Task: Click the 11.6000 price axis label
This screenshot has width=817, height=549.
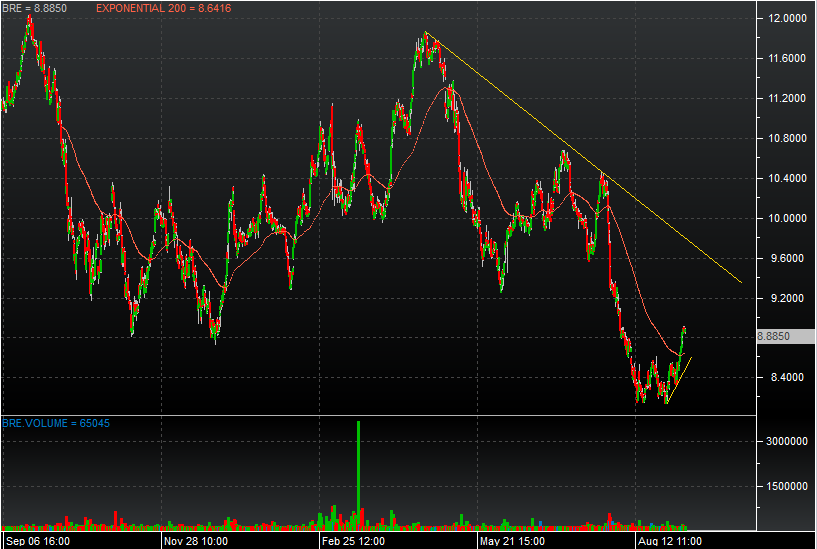Action: click(x=787, y=58)
